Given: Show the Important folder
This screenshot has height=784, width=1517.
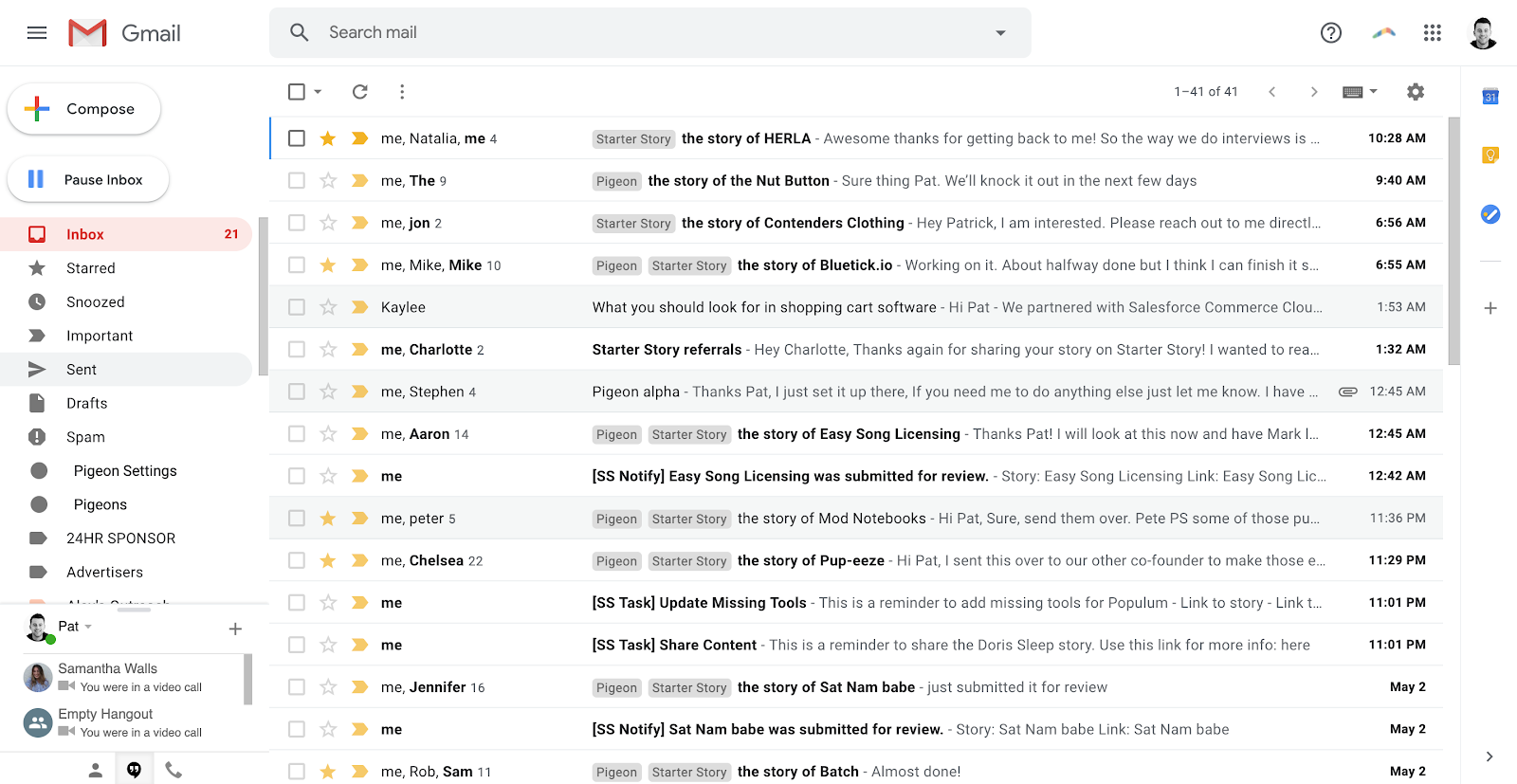Looking at the screenshot, I should (127, 336).
